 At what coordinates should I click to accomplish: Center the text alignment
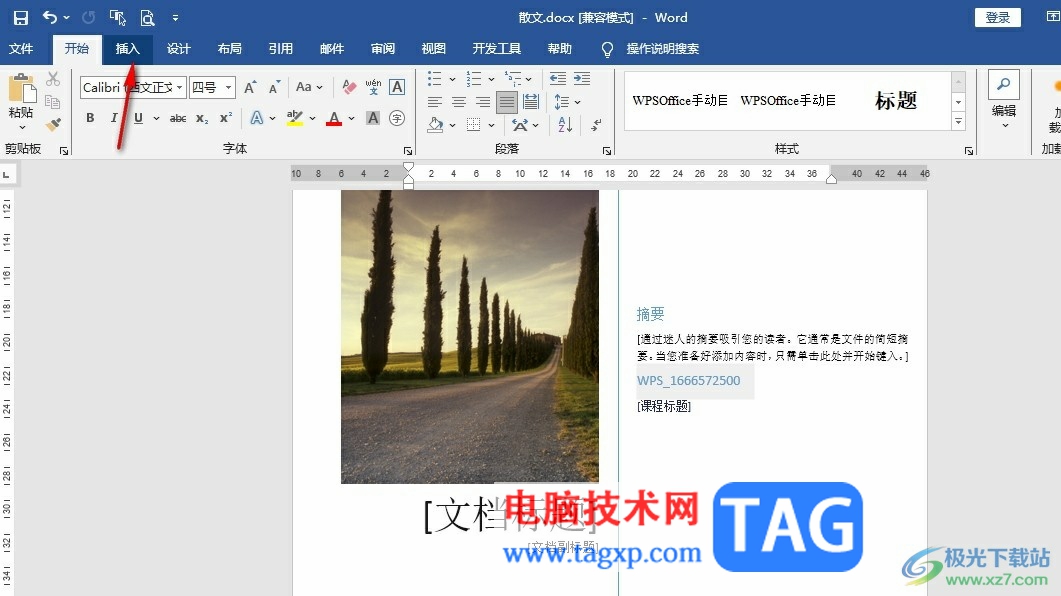459,102
